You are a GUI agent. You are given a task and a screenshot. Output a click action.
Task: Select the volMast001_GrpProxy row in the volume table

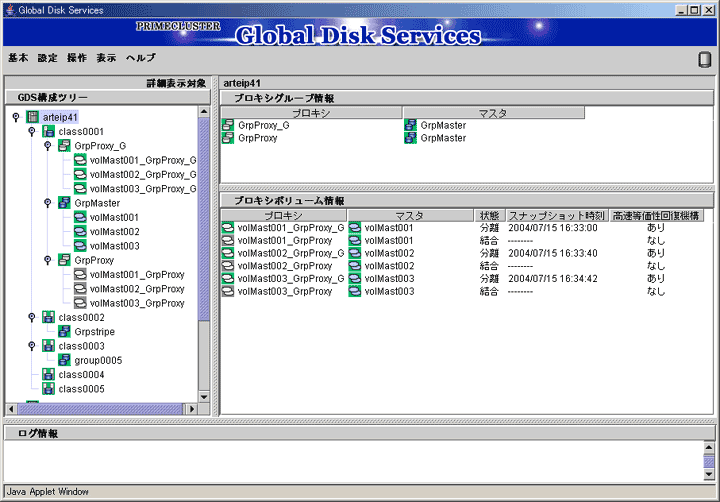point(462,240)
